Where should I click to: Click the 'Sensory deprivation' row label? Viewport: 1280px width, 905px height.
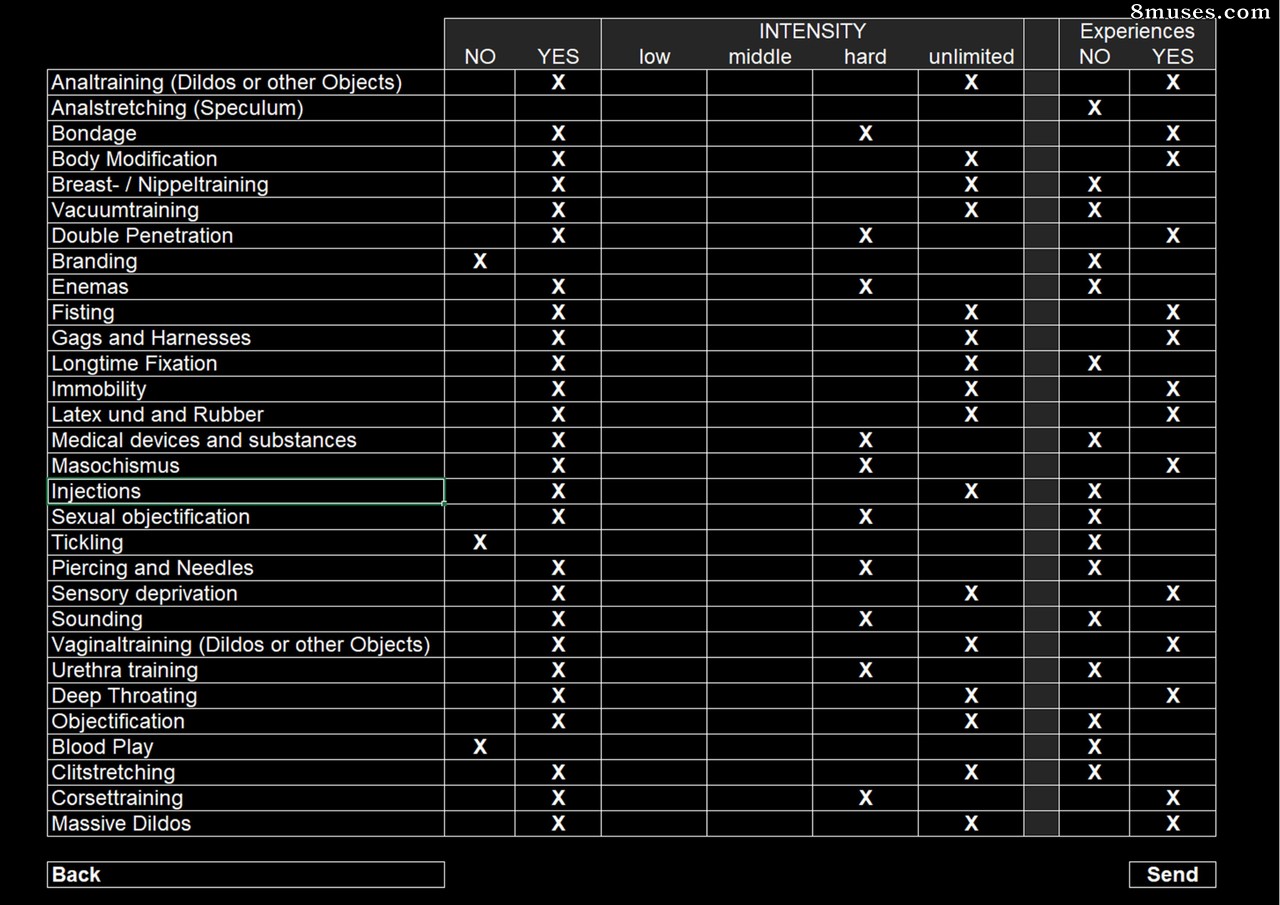tap(144, 594)
